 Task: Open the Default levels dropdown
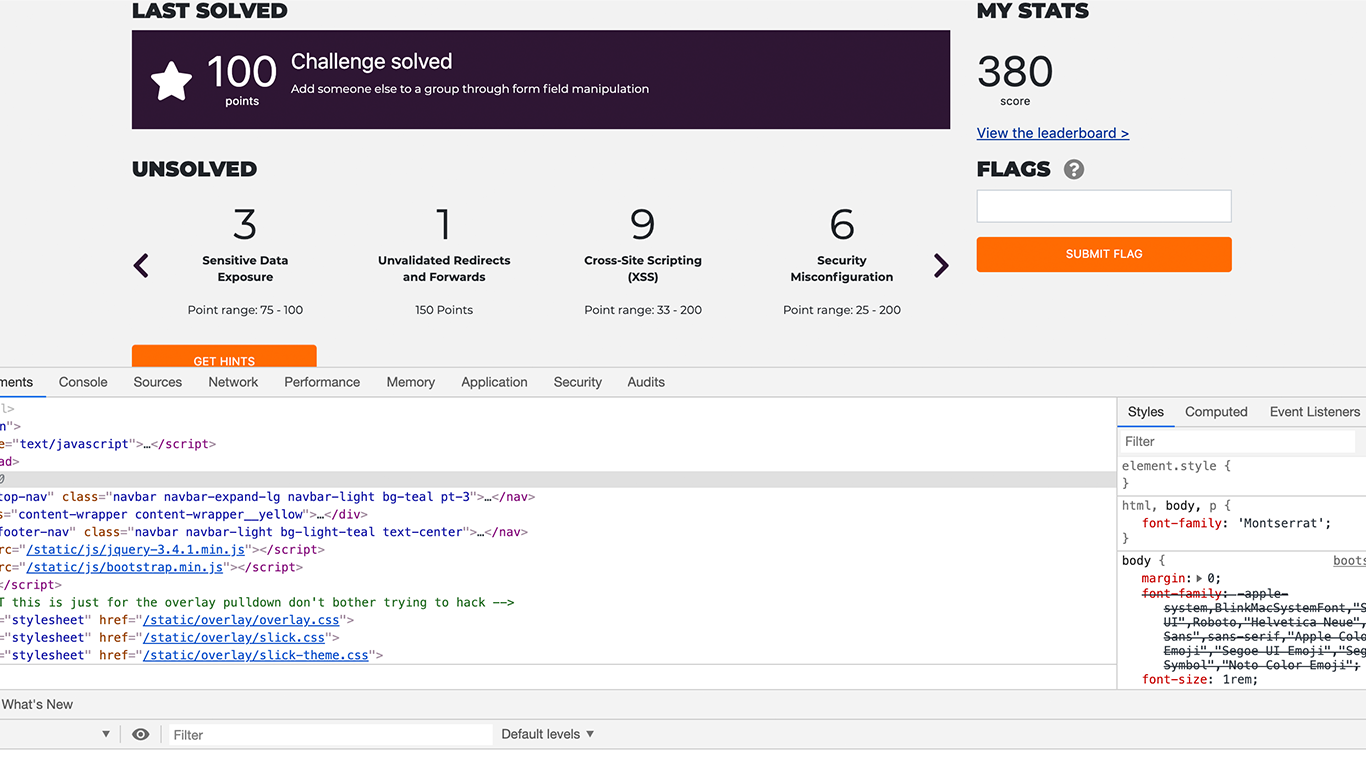pyautogui.click(x=548, y=734)
